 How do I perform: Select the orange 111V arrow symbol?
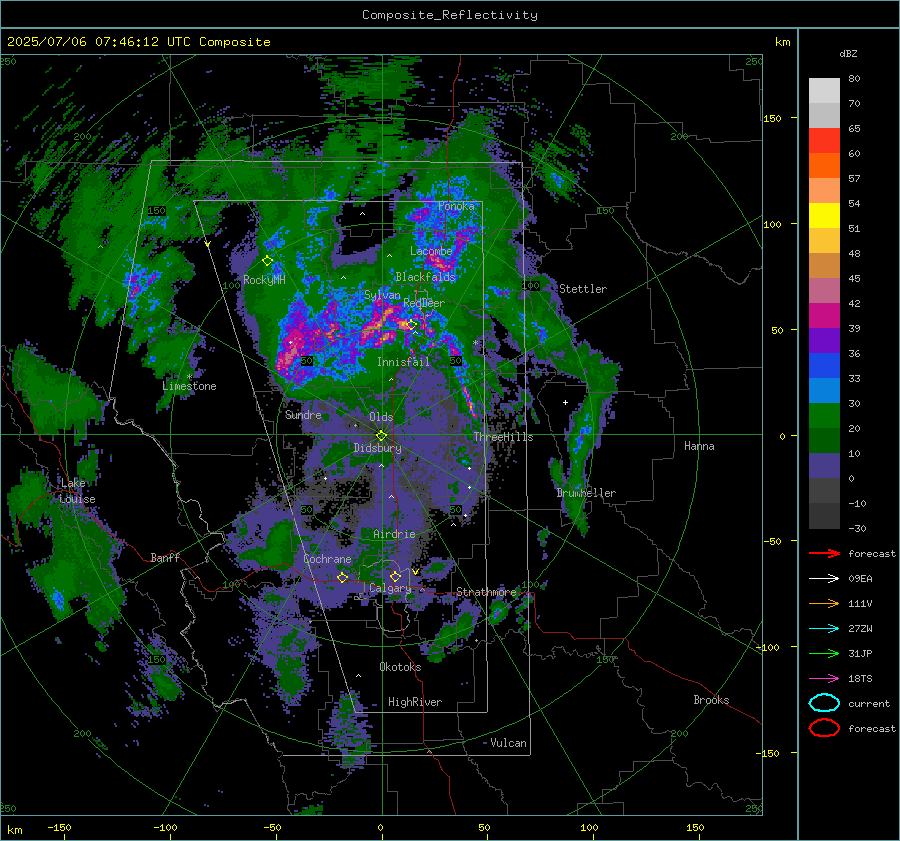click(824, 603)
